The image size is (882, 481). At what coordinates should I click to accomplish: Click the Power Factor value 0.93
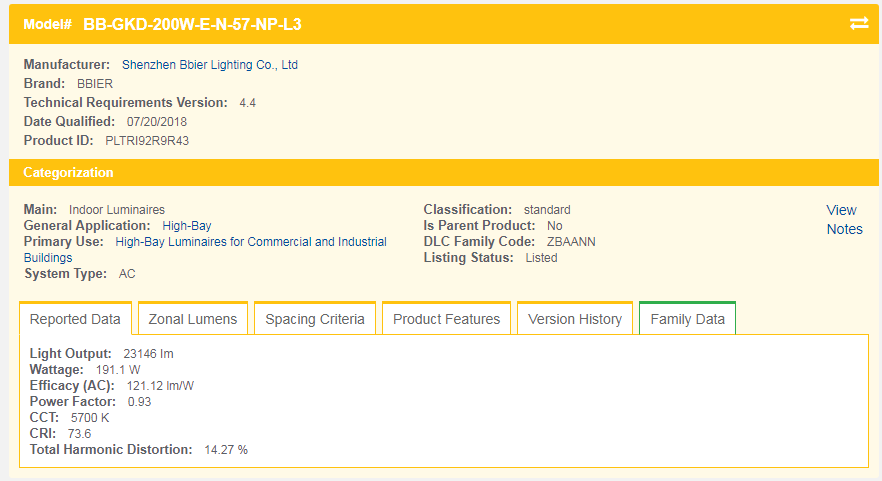tap(140, 402)
